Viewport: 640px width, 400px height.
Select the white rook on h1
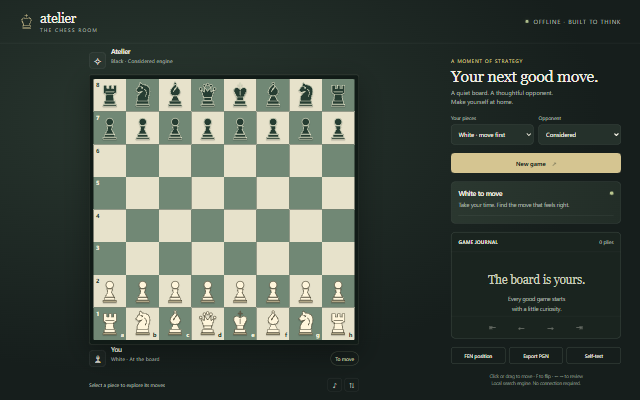(338, 324)
